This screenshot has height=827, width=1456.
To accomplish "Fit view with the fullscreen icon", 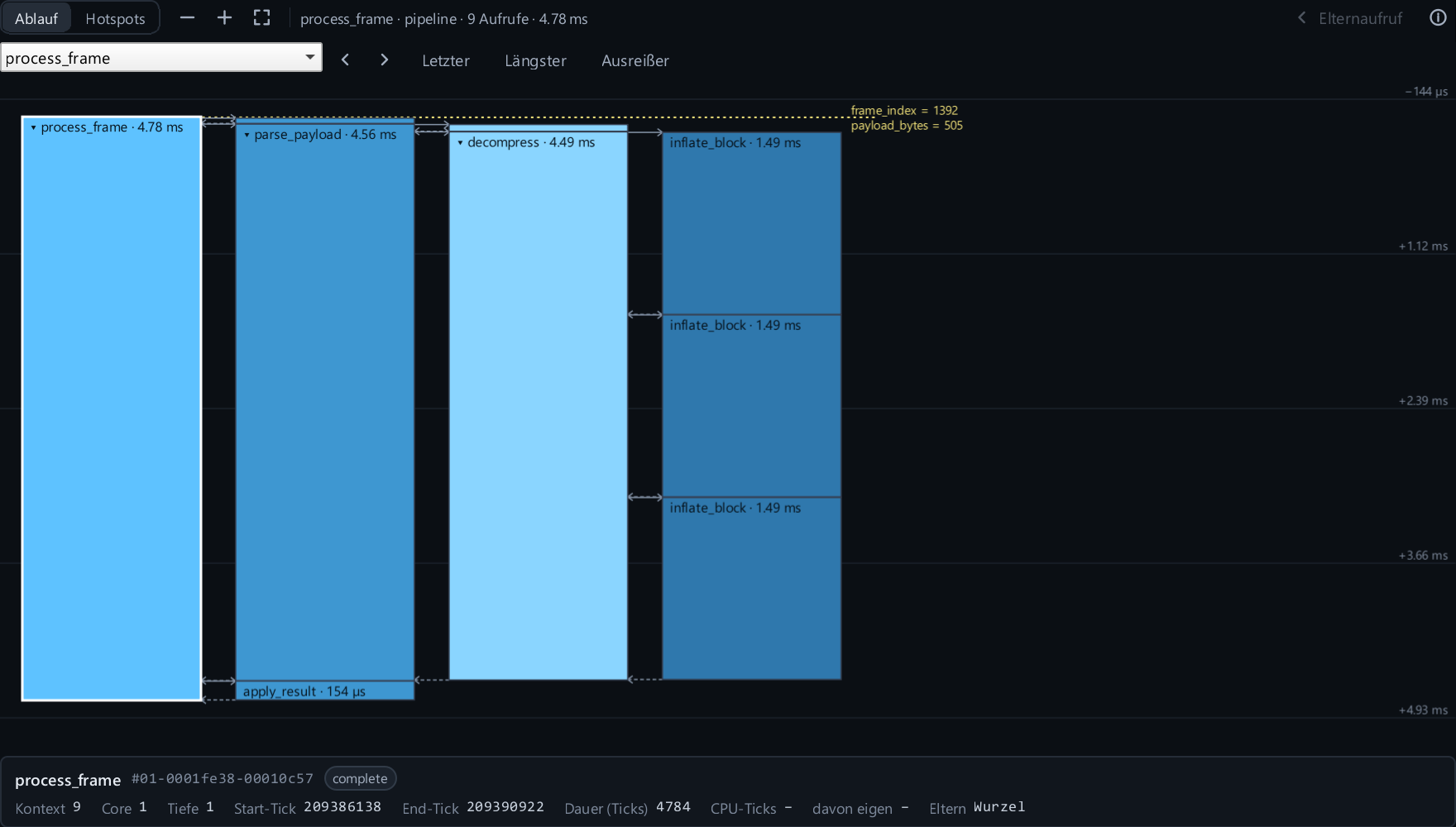I will tap(261, 18).
